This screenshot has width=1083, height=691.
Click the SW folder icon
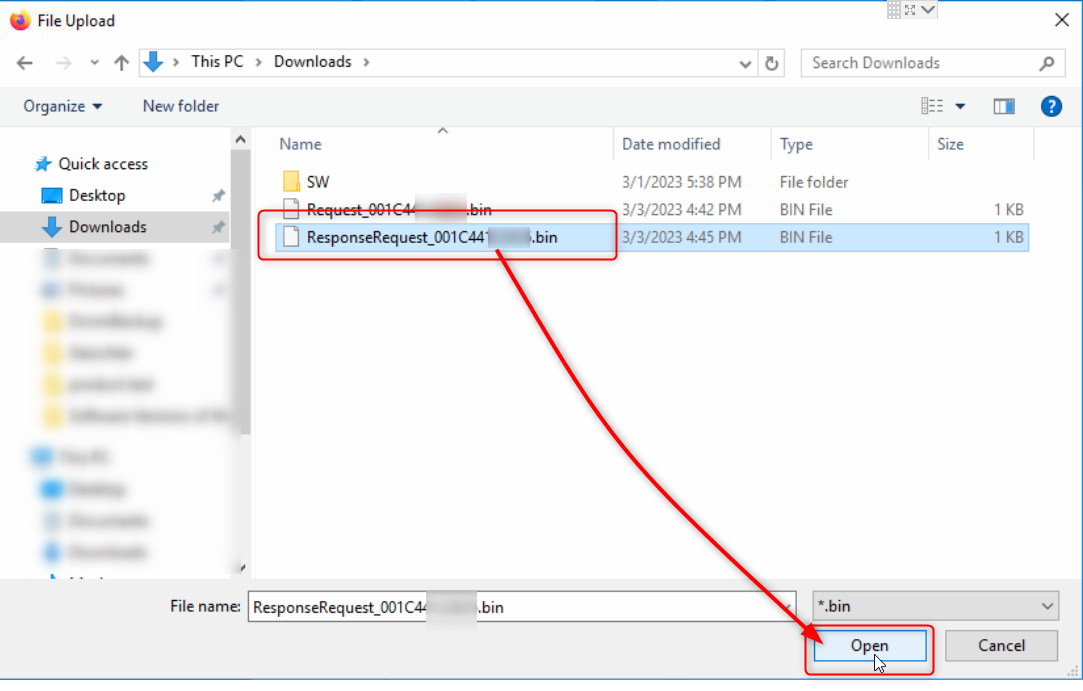291,182
